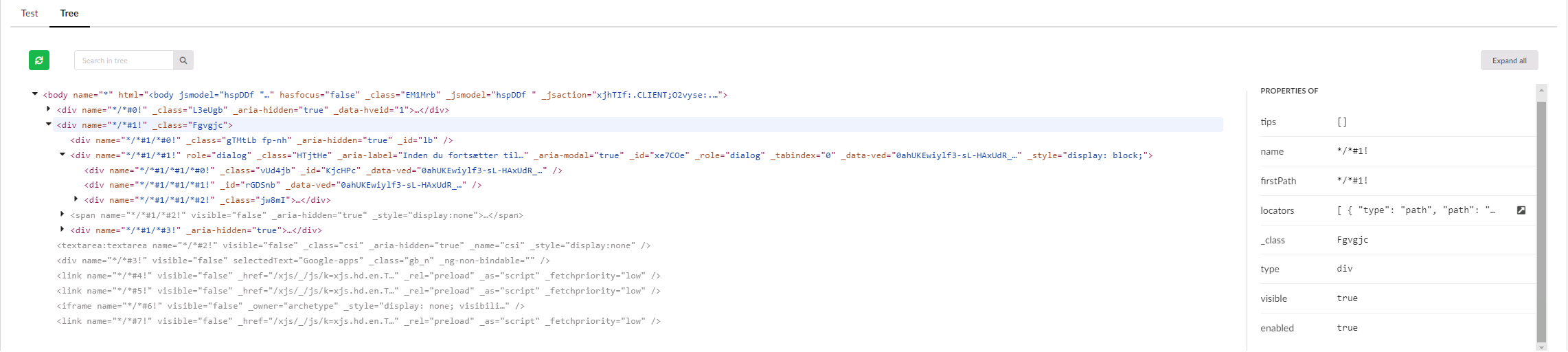The height and width of the screenshot is (352, 1568).
Task: Click the properties panel scroll-up arrow
Action: [1541, 91]
